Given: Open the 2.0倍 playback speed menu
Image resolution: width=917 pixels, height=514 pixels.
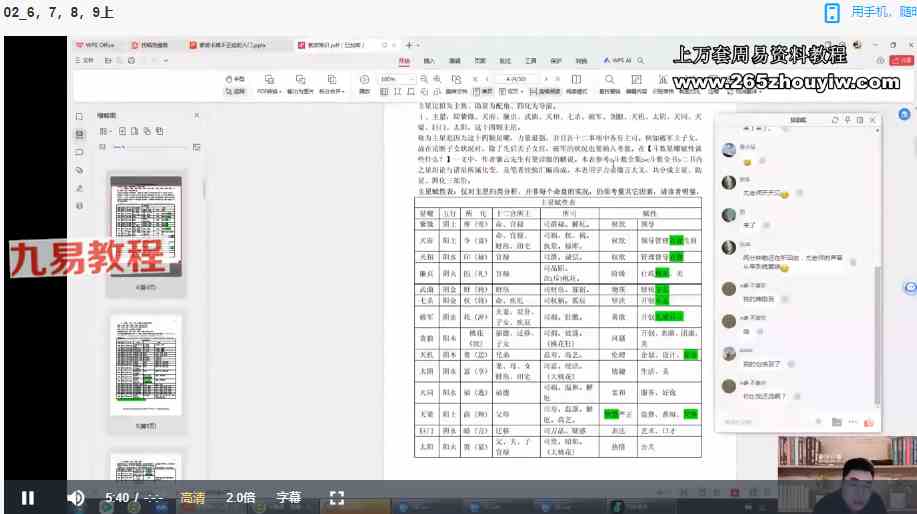Looking at the screenshot, I should [x=240, y=497].
